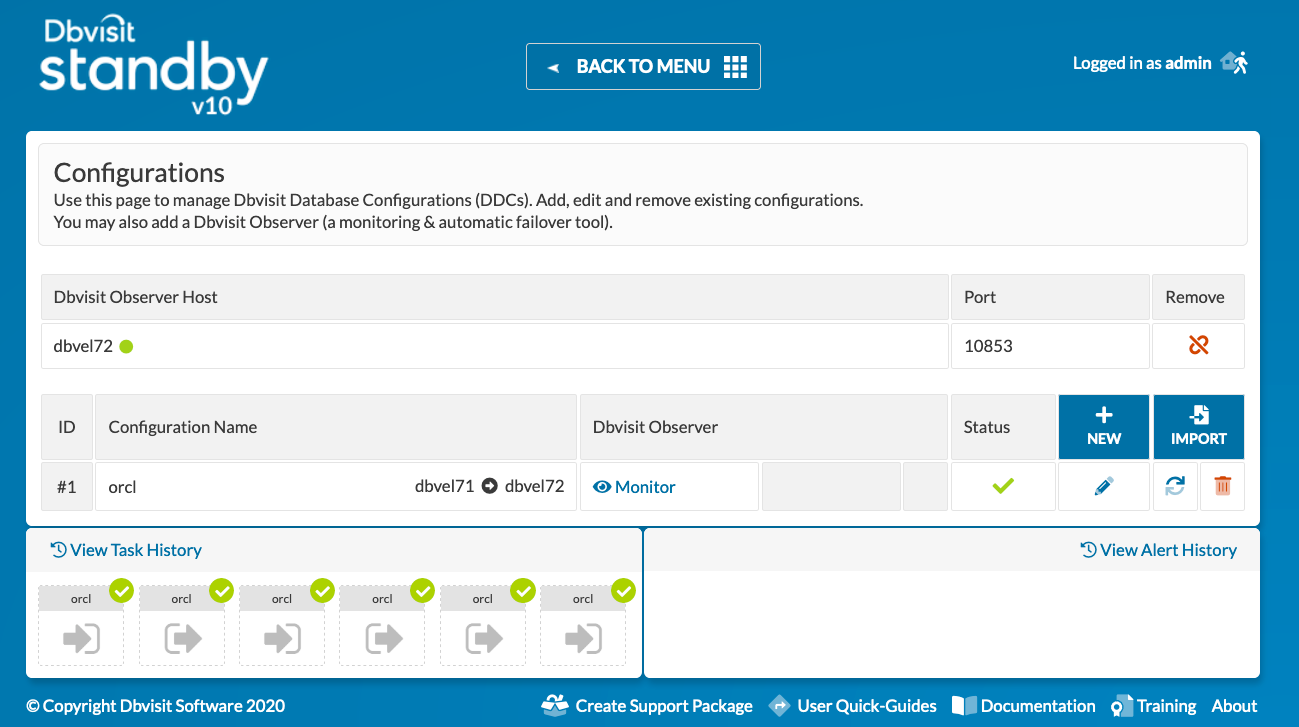Image resolution: width=1299 pixels, height=727 pixels.
Task: Select the orcl configuration name
Action: pyautogui.click(x=122, y=487)
